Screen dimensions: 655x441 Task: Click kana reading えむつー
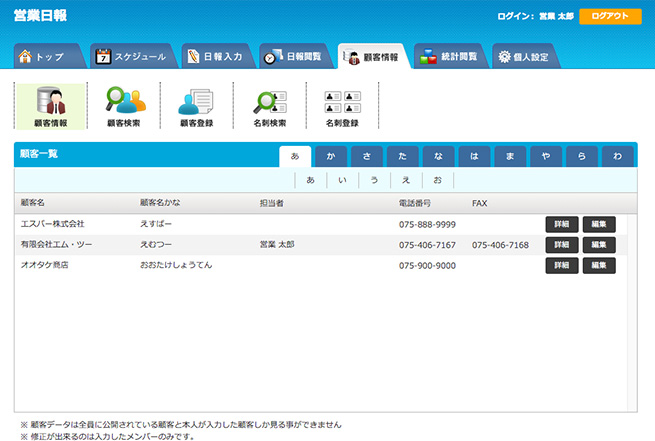156,244
